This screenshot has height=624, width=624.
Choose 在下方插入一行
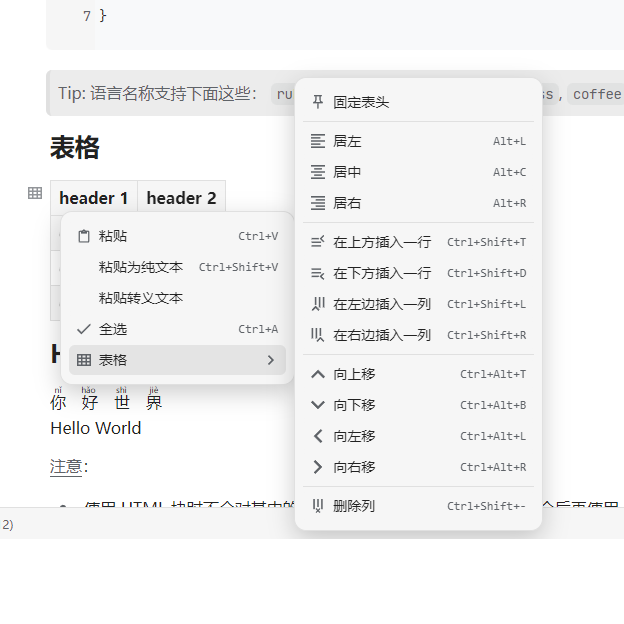[418, 273]
